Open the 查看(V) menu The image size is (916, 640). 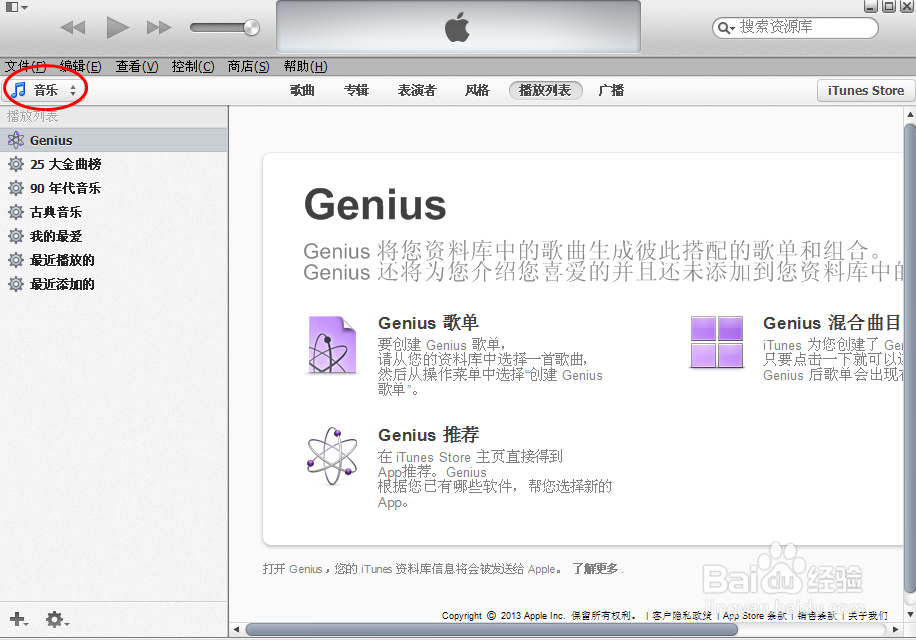[x=137, y=67]
